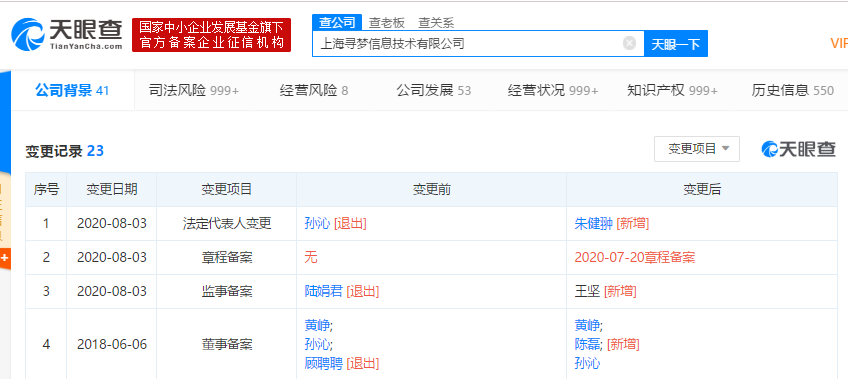848x379 pixels.
Task: Click the 变更日期 column header
Action: coord(112,189)
